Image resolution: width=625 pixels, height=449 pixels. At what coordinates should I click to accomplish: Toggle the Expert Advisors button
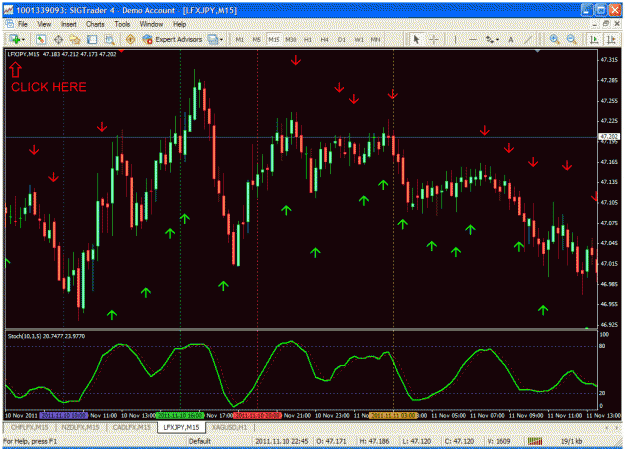(x=172, y=39)
